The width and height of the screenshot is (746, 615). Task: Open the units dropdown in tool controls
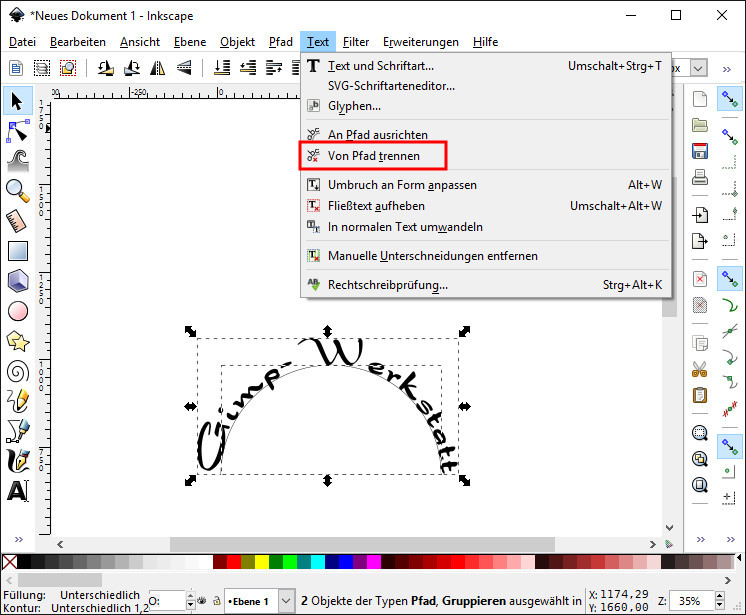[697, 68]
